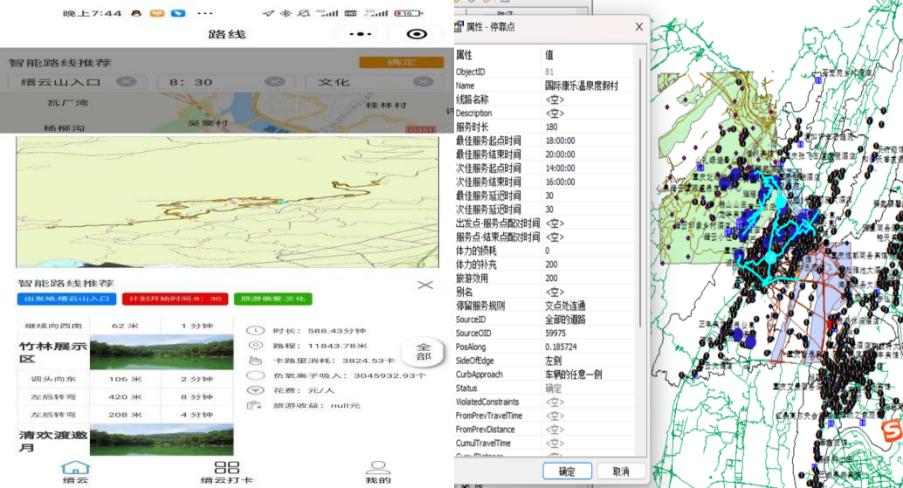Tap the floating 全部 button
903x488 pixels.
tap(422, 352)
